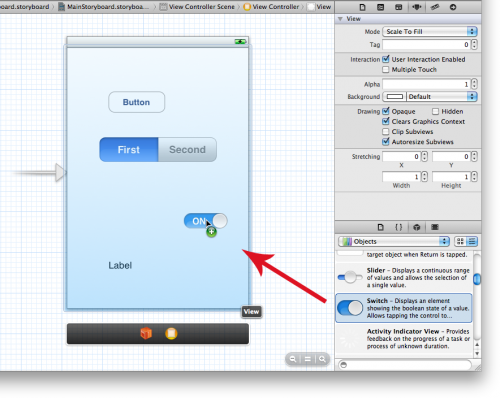Viewport: 500px width, 398px height.
Task: Click the Background color well
Action: (x=395, y=97)
